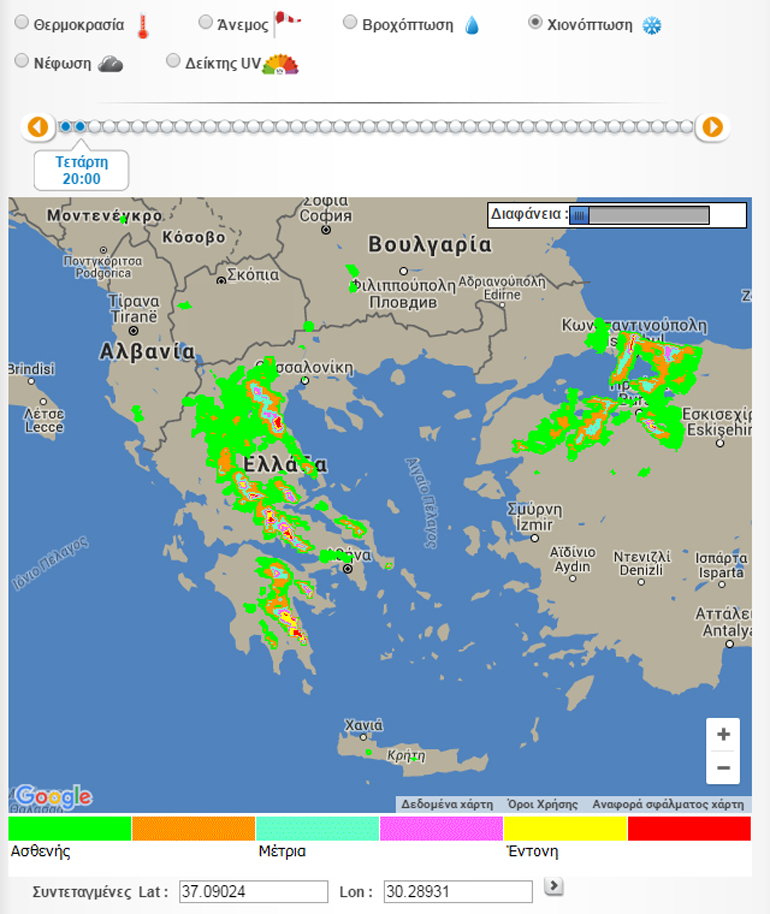Click the UV index gauge icon
This screenshot has width=770, height=914.
(x=280, y=65)
